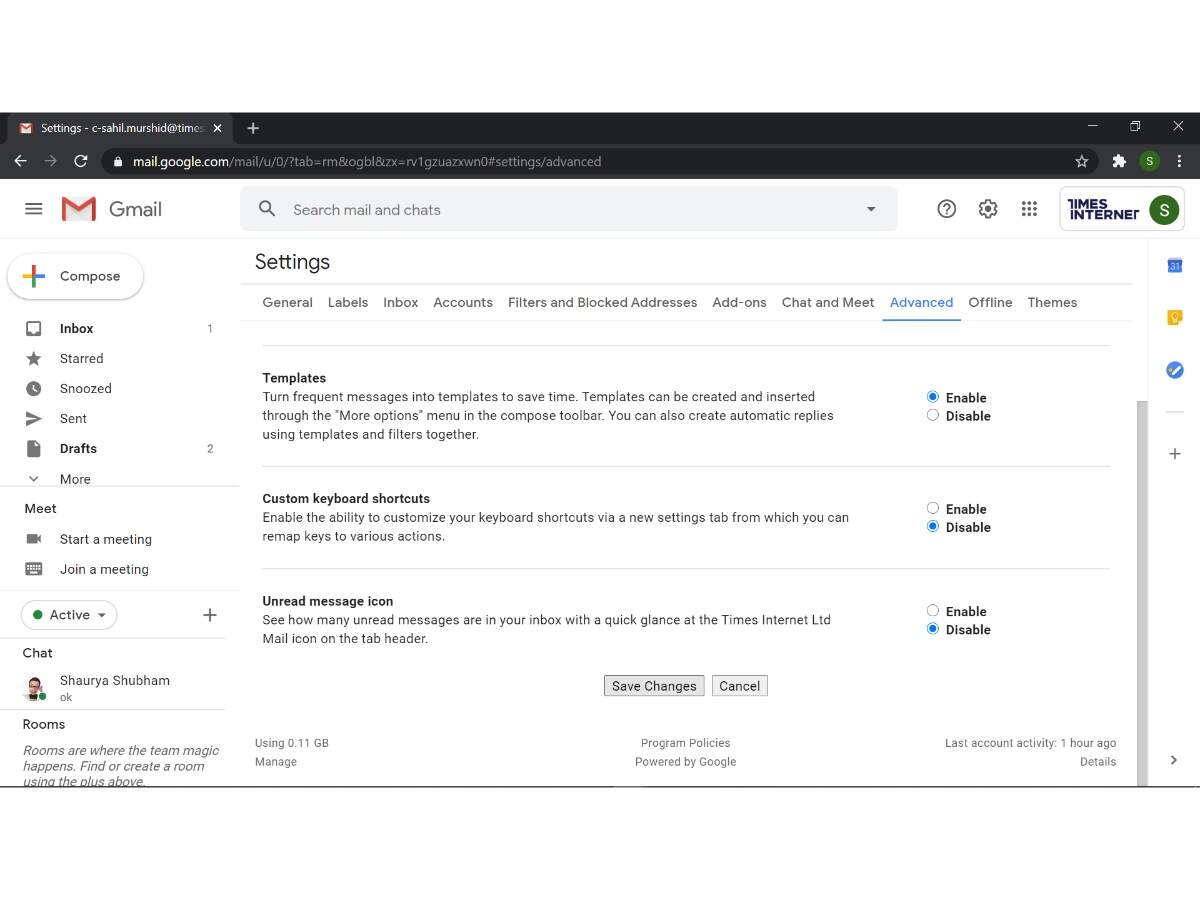The width and height of the screenshot is (1200, 900).
Task: Expand the collapsed right side panel arrow
Action: [x=1174, y=760]
